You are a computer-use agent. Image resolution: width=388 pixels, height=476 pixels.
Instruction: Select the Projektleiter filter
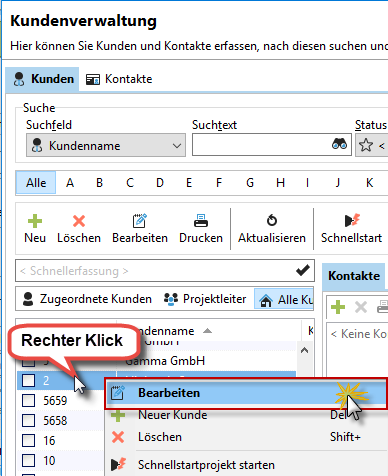205,299
